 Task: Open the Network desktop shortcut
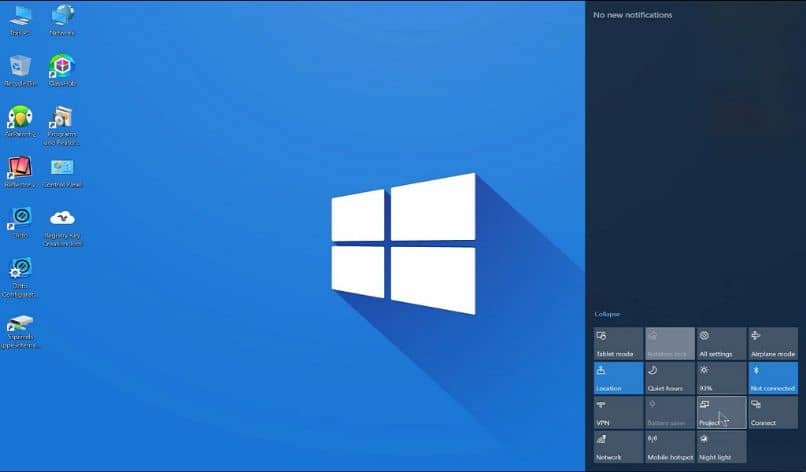62,21
